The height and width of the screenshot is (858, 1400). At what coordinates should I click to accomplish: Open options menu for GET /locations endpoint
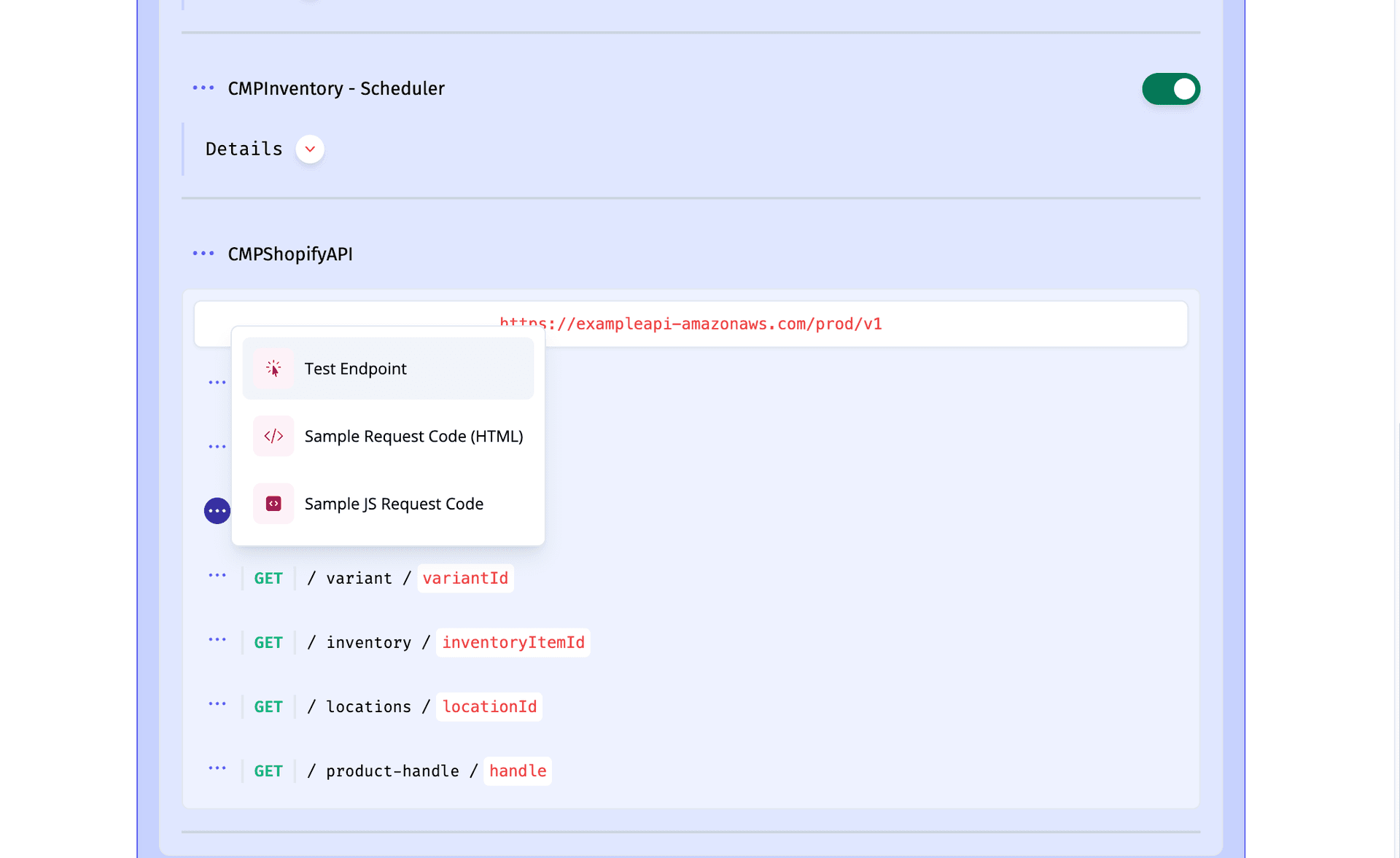click(x=217, y=706)
